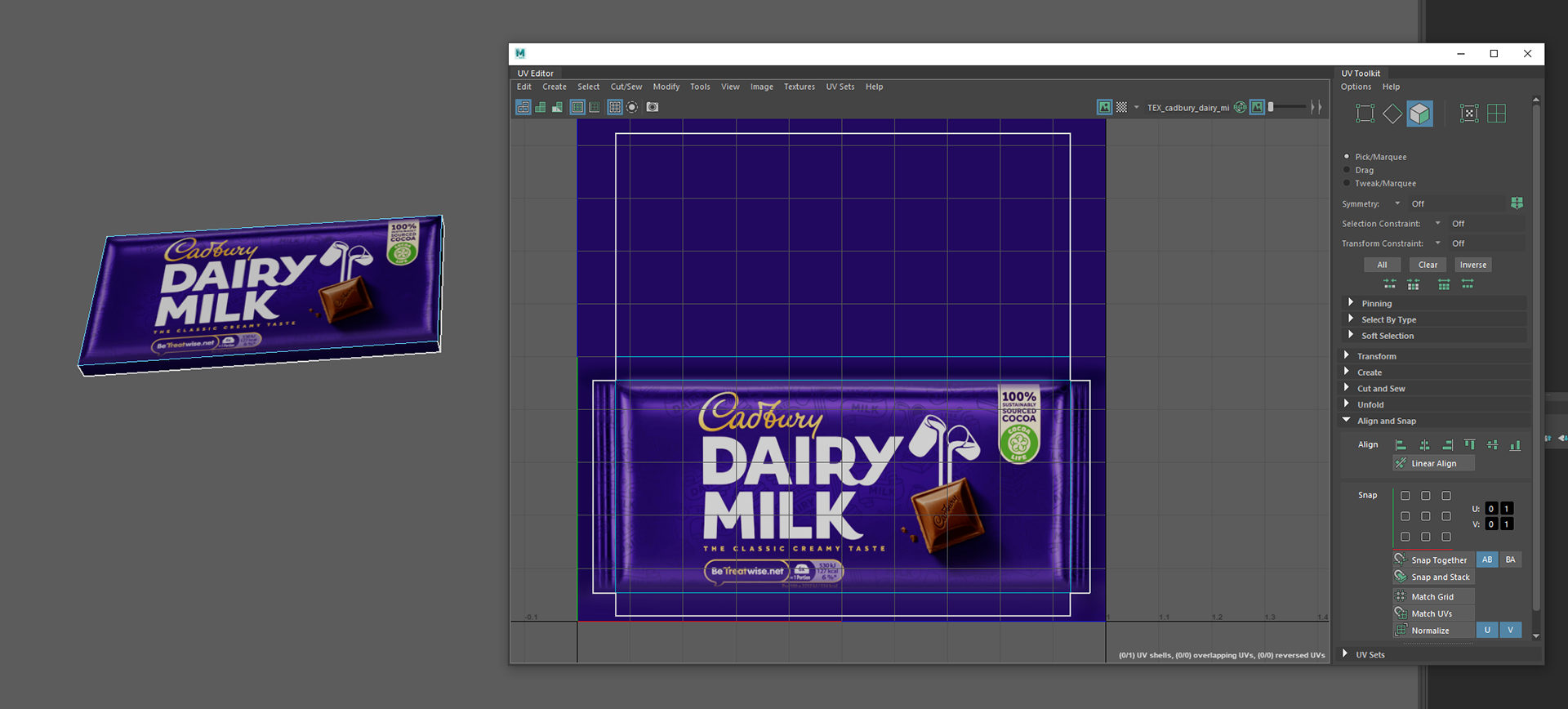Viewport: 1568px width, 709px height.
Task: Align UVs to the bottom
Action: (1516, 445)
